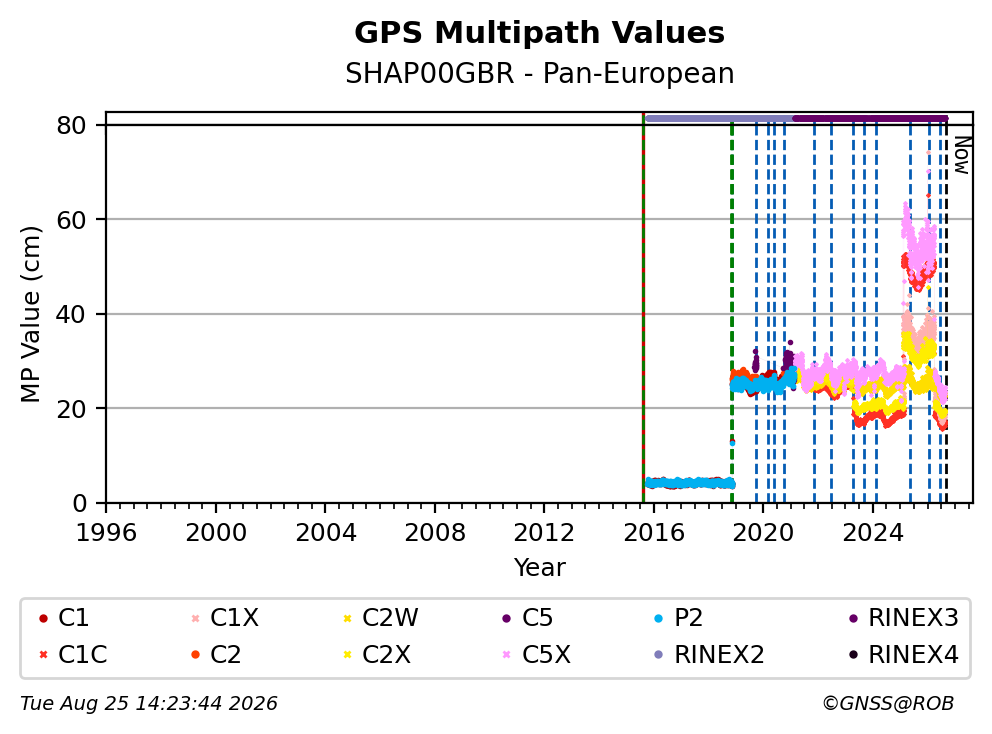Screen dimensions: 992x734
Task: Click the blue P2 legend dot
Action: tap(659, 618)
